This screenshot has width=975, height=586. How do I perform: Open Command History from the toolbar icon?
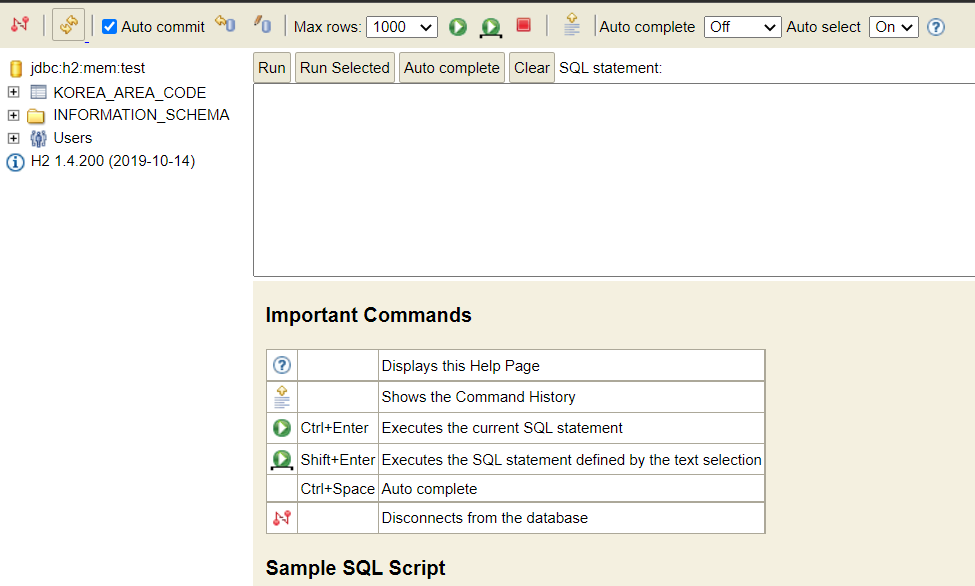click(x=571, y=25)
